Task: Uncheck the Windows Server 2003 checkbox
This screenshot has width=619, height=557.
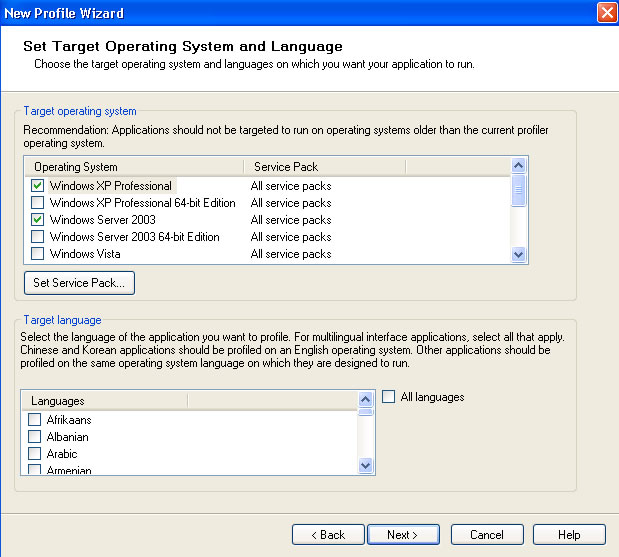Action: coord(38,219)
